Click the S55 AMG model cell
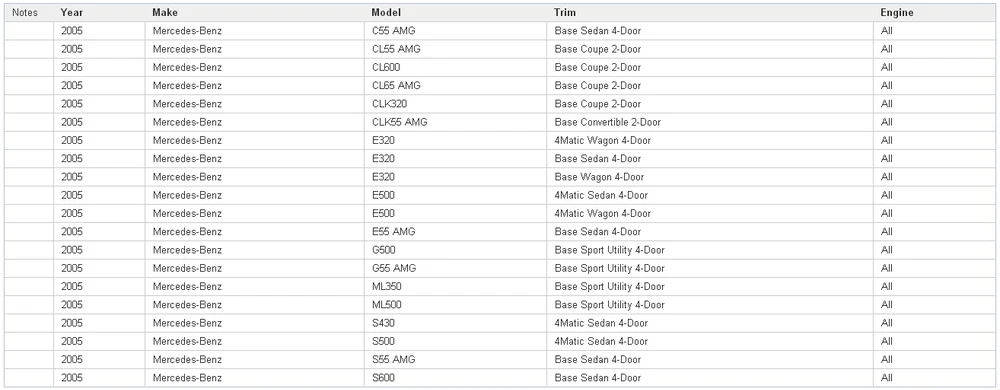Viewport: 1000px width, 390px height. [x=455, y=359]
